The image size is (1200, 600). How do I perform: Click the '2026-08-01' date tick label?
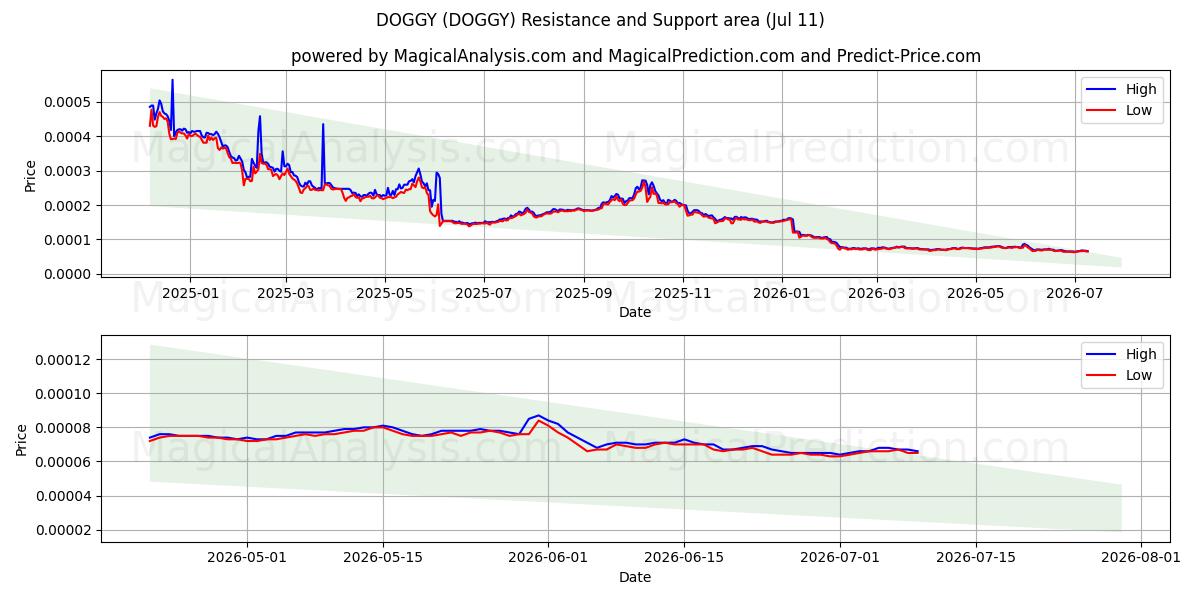(x=1140, y=558)
